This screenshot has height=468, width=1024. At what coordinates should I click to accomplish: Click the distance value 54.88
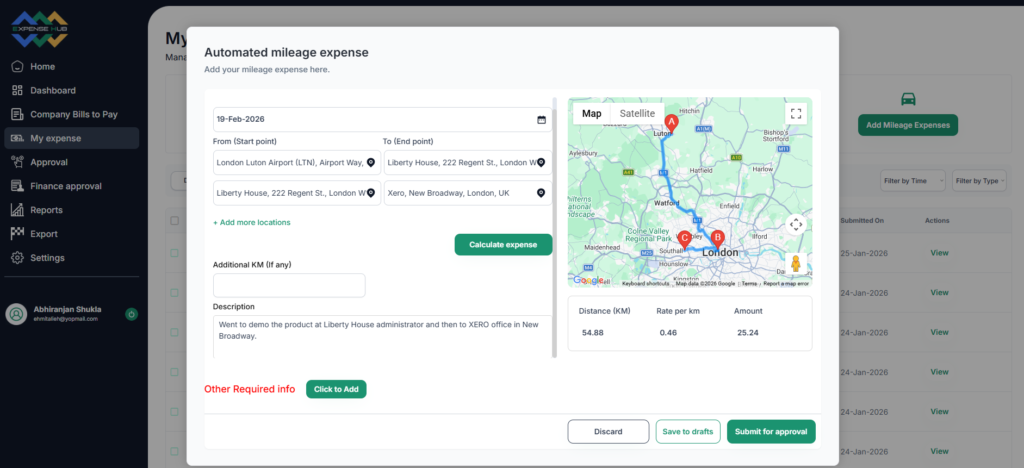click(593, 333)
